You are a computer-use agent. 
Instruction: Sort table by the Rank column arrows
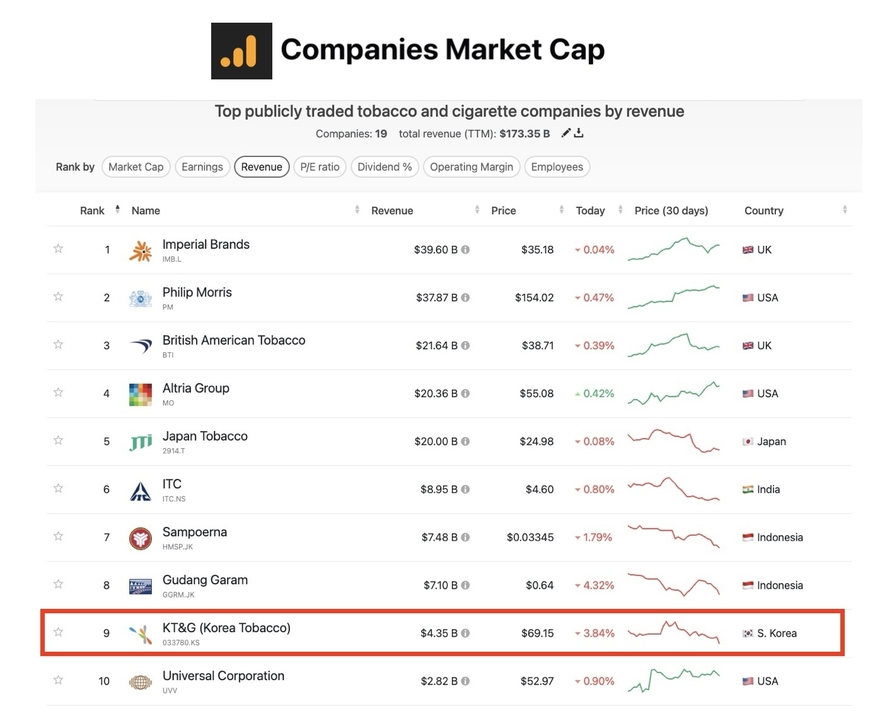click(117, 209)
